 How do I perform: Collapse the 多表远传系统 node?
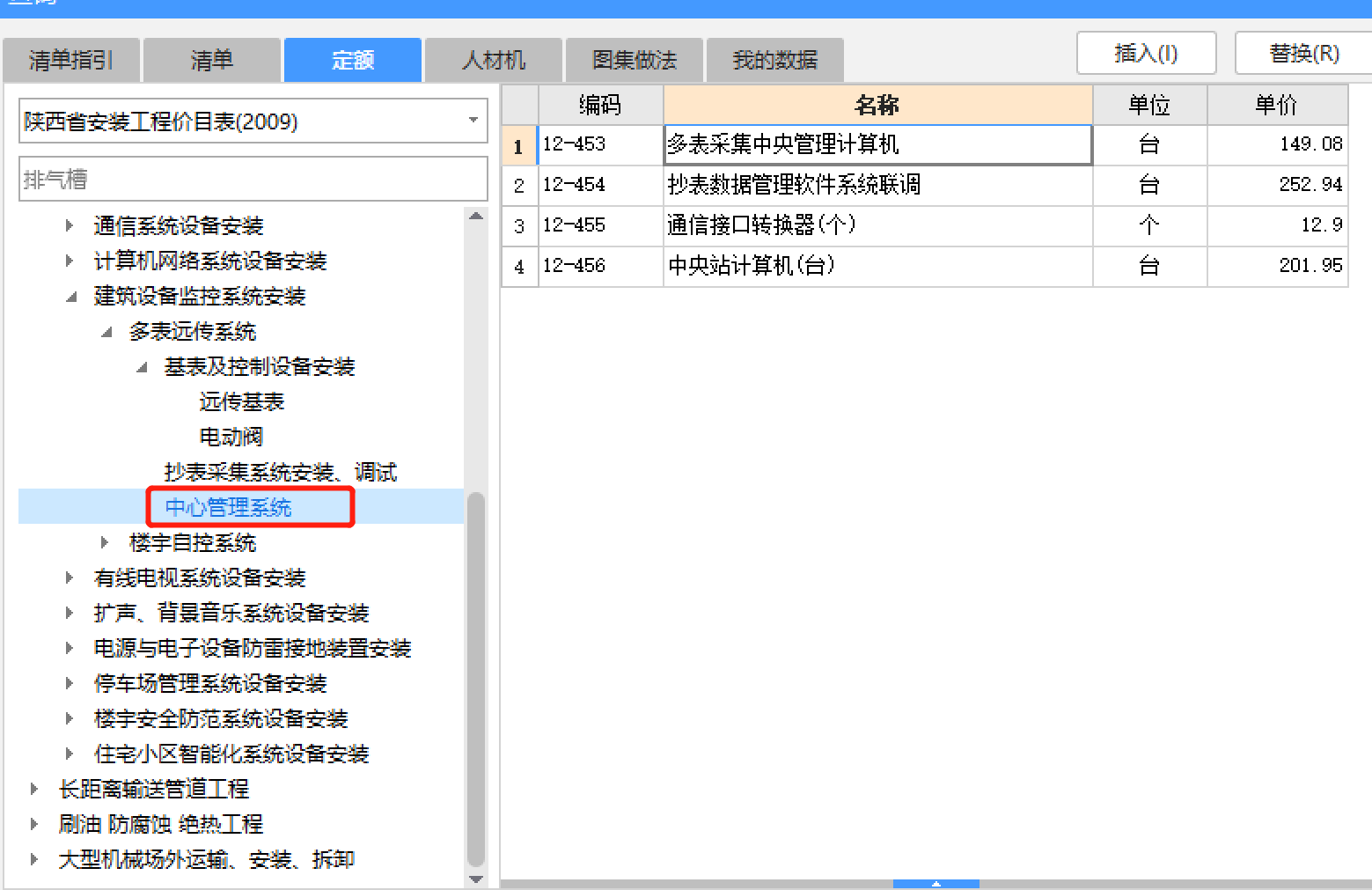tap(106, 332)
